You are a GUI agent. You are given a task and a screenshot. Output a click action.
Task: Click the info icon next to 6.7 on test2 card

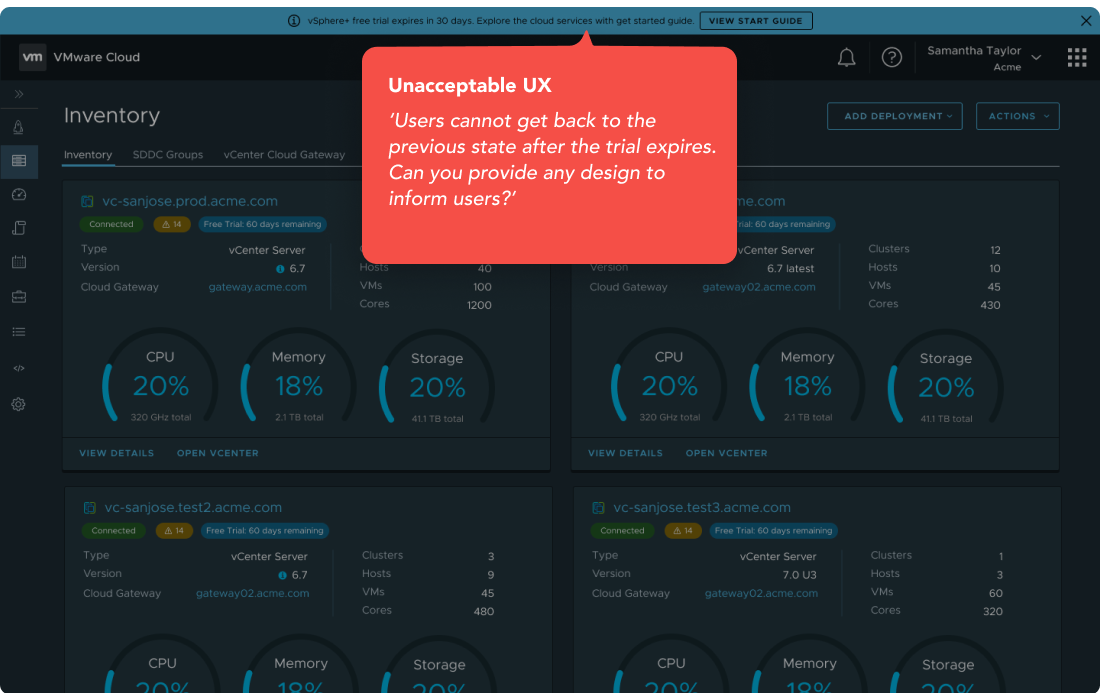[x=282, y=575]
